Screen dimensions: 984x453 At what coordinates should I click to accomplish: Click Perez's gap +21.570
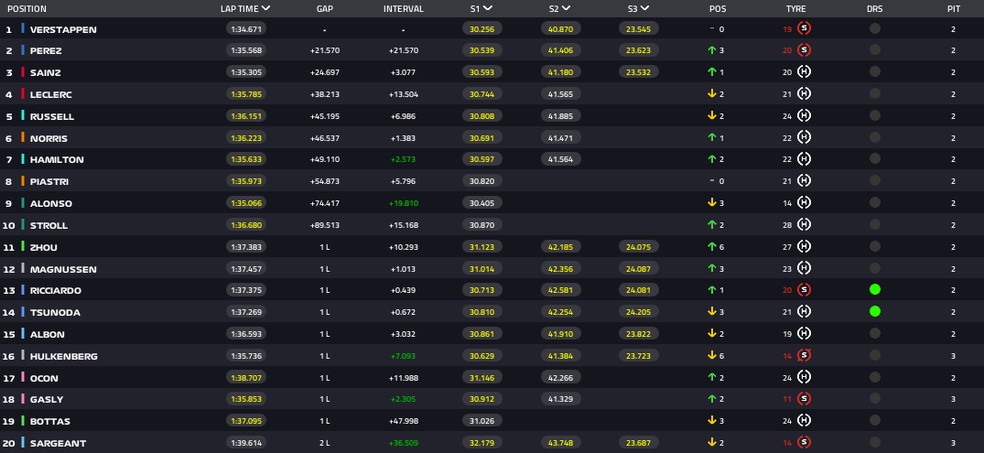pyautogui.click(x=325, y=50)
